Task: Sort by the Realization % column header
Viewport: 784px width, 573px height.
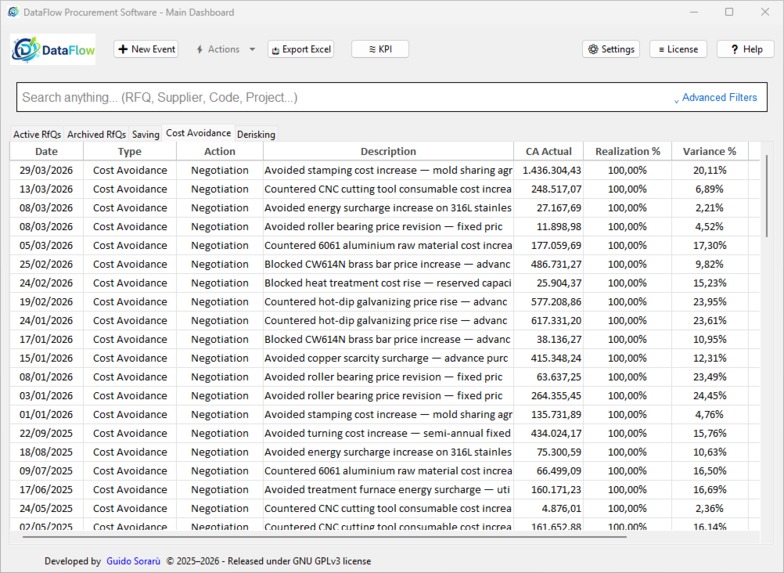Action: (628, 152)
